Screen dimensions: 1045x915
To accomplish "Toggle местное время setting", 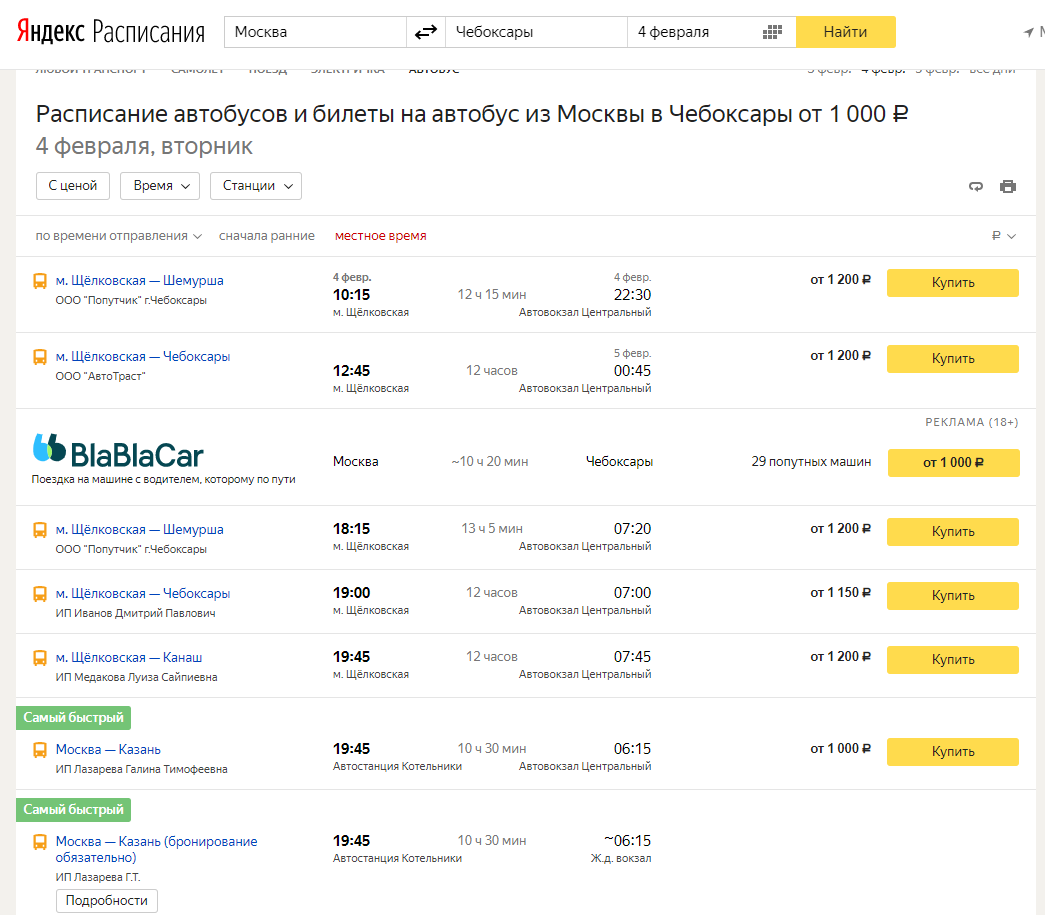I will [381, 236].
